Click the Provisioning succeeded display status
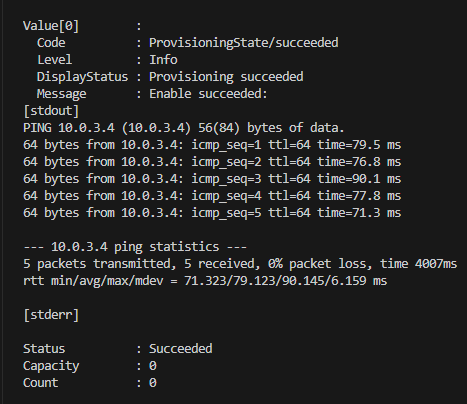Image resolution: width=467 pixels, height=404 pixels. point(226,77)
